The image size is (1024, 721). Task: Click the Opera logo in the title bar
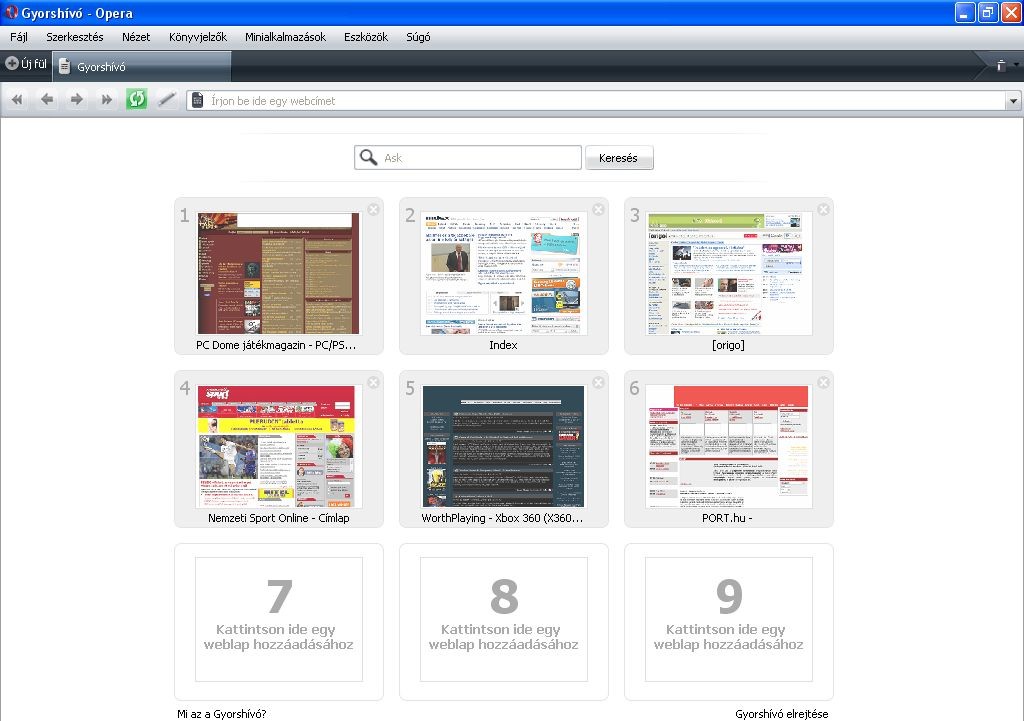point(11,12)
